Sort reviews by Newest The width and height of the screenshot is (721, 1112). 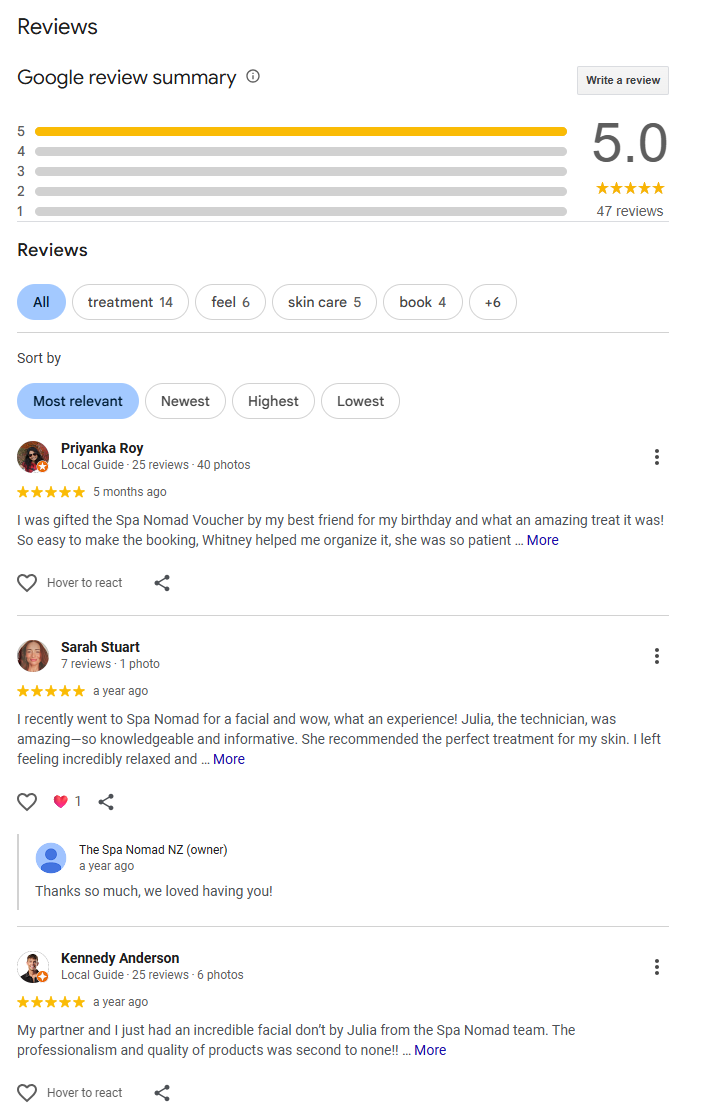coord(185,401)
